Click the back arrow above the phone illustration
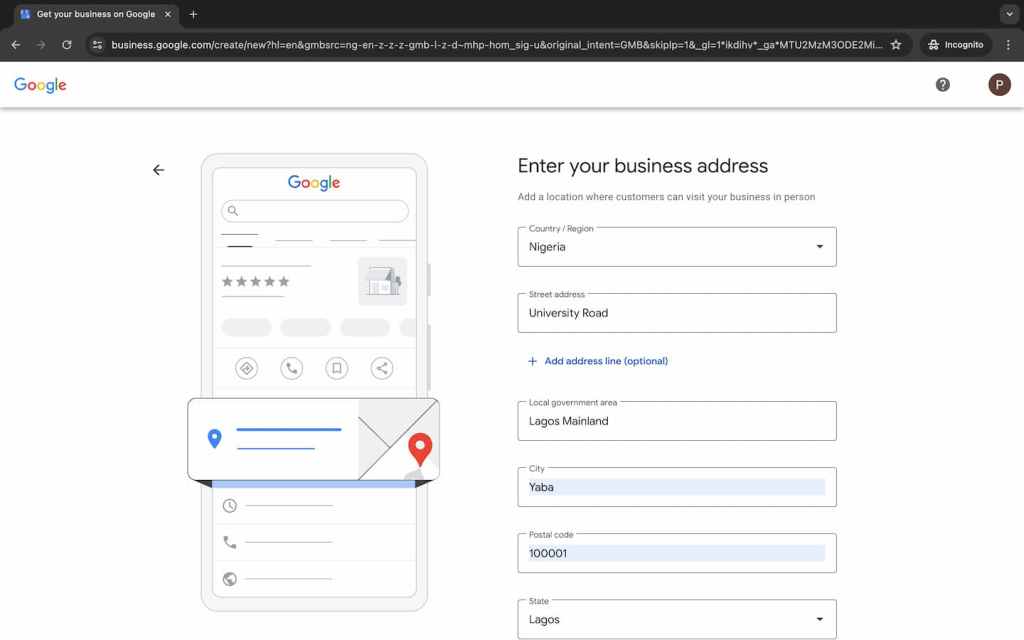Viewport: 1024px width, 640px height. (159, 170)
